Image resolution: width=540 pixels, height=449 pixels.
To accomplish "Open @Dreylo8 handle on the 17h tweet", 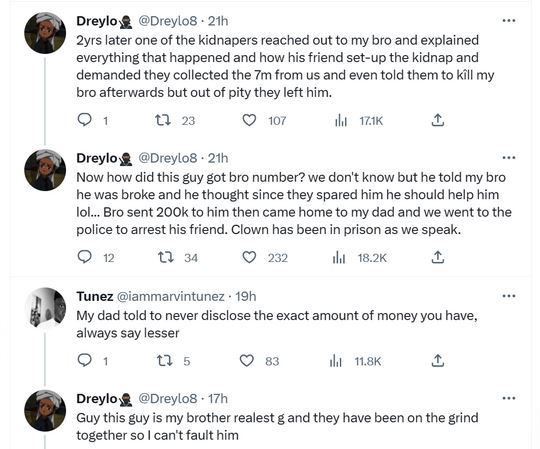I will tap(168, 398).
